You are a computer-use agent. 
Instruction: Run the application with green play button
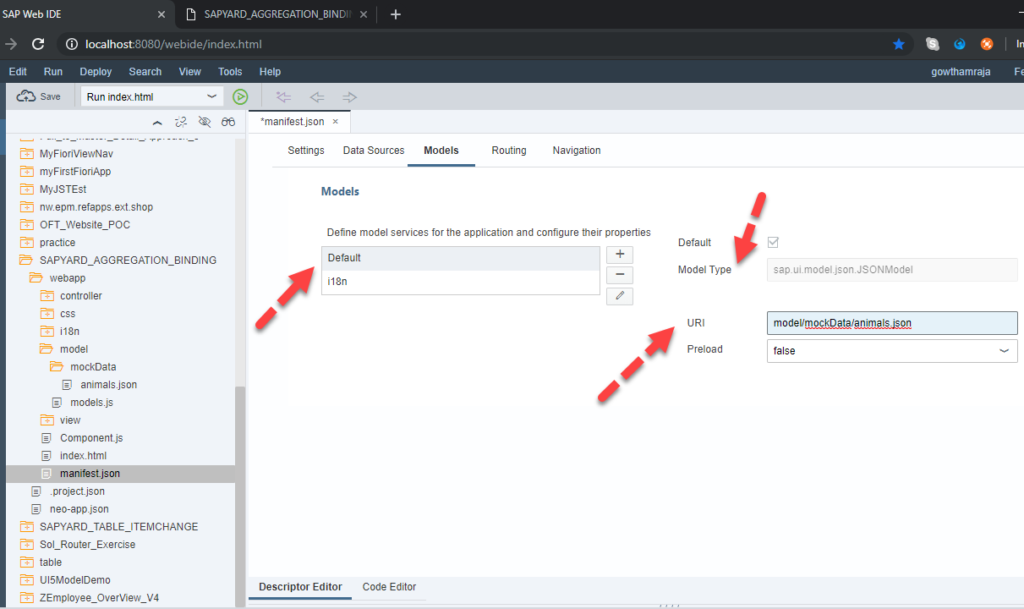click(240, 97)
